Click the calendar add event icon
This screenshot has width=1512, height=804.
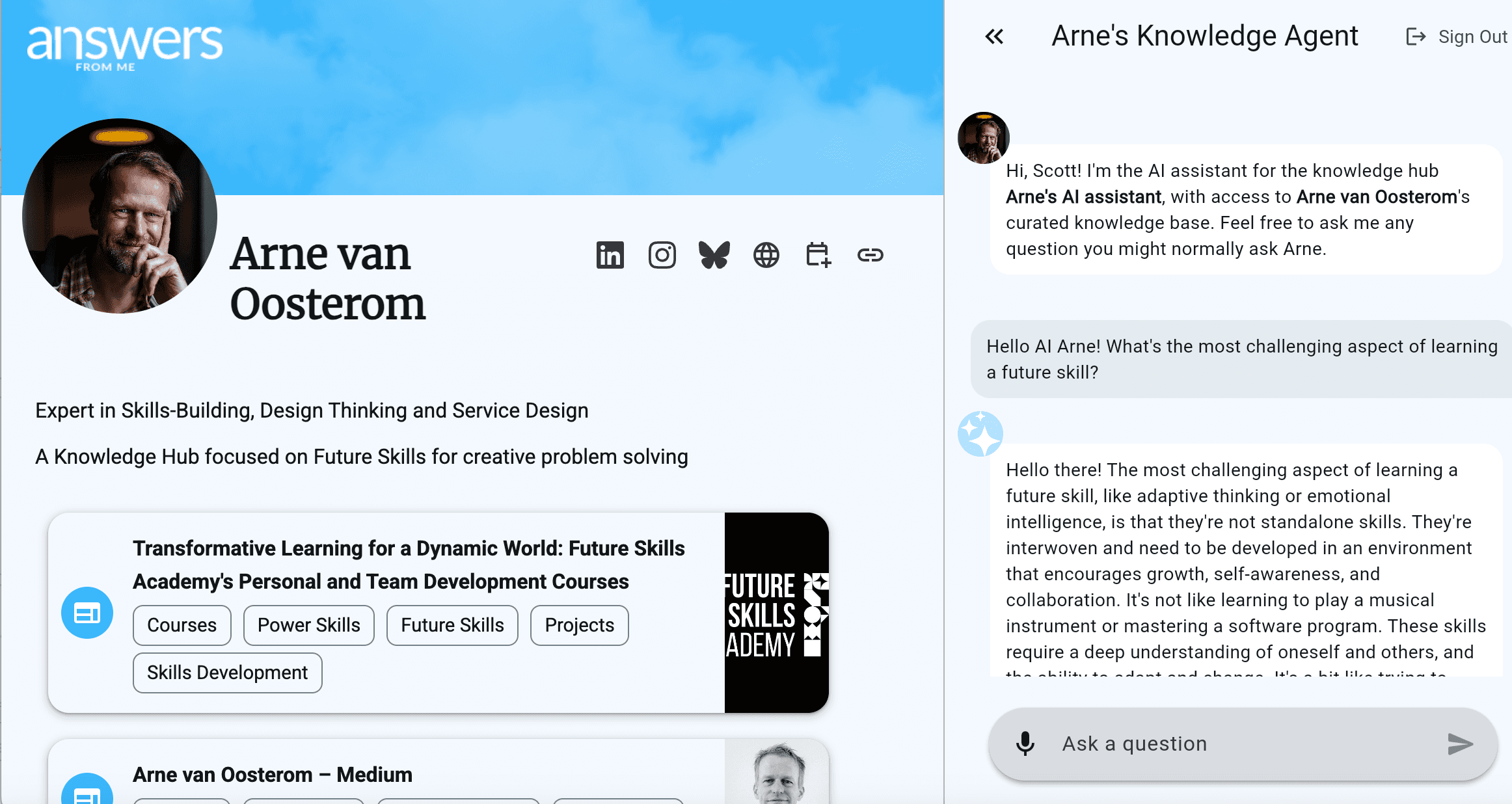coord(818,255)
